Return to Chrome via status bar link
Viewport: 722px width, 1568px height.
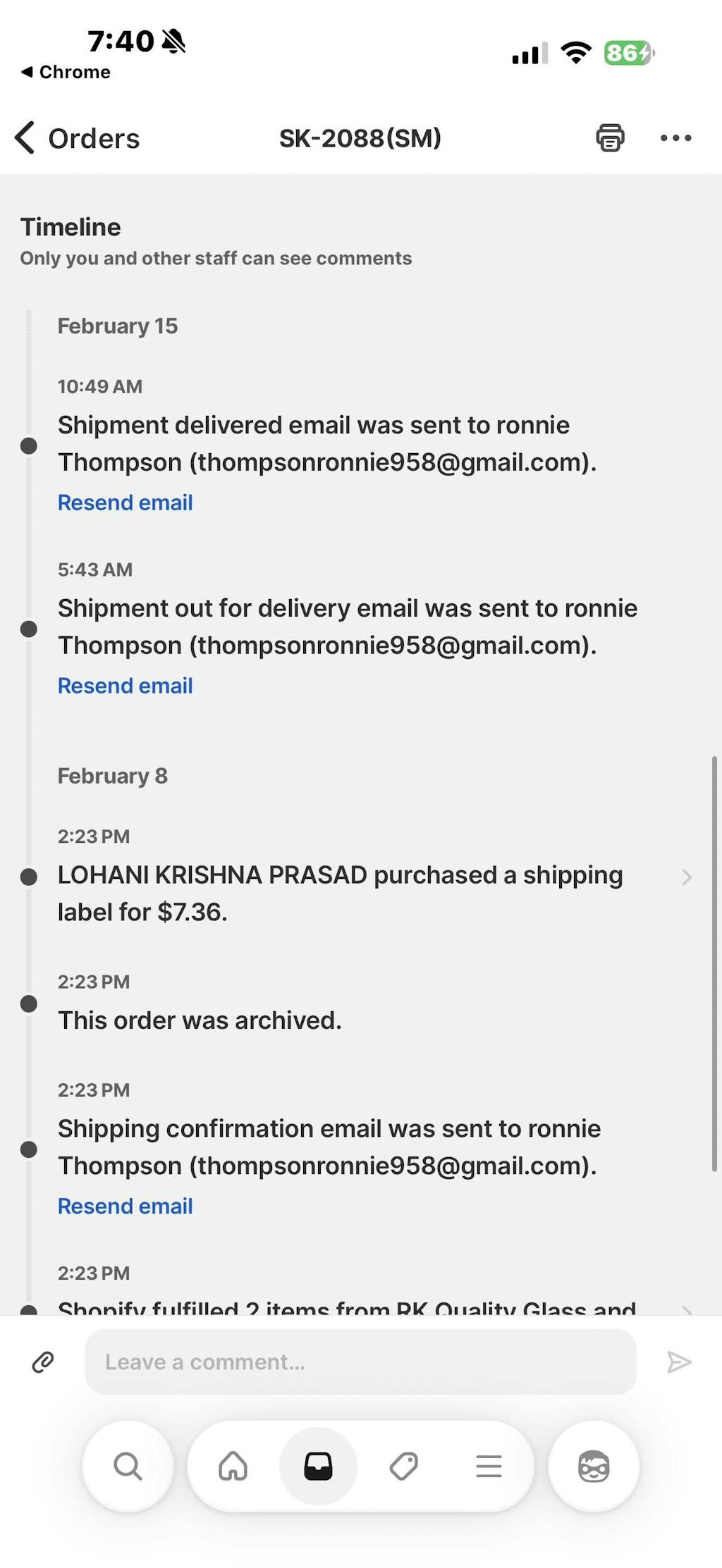66,72
